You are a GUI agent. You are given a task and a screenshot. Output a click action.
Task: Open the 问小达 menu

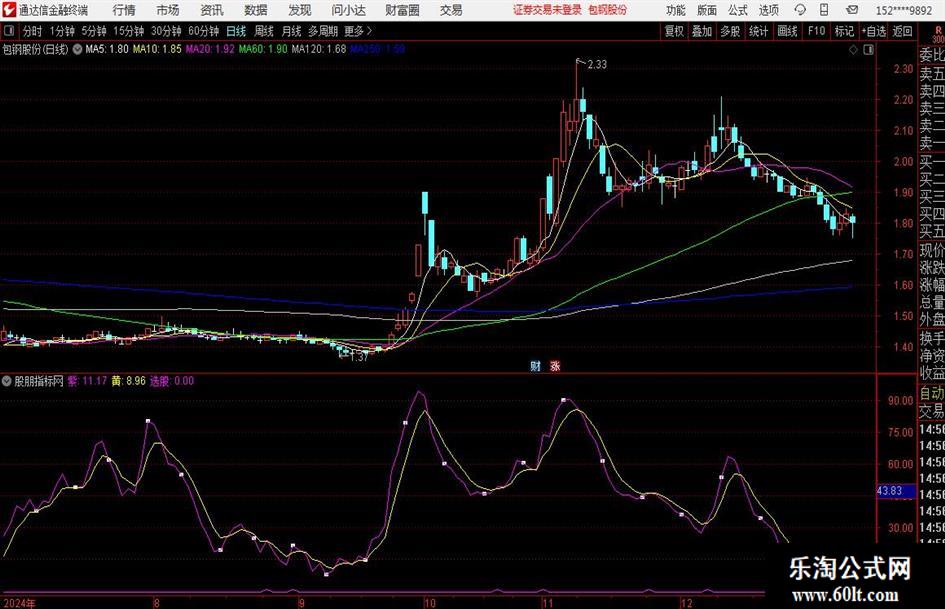[x=348, y=10]
